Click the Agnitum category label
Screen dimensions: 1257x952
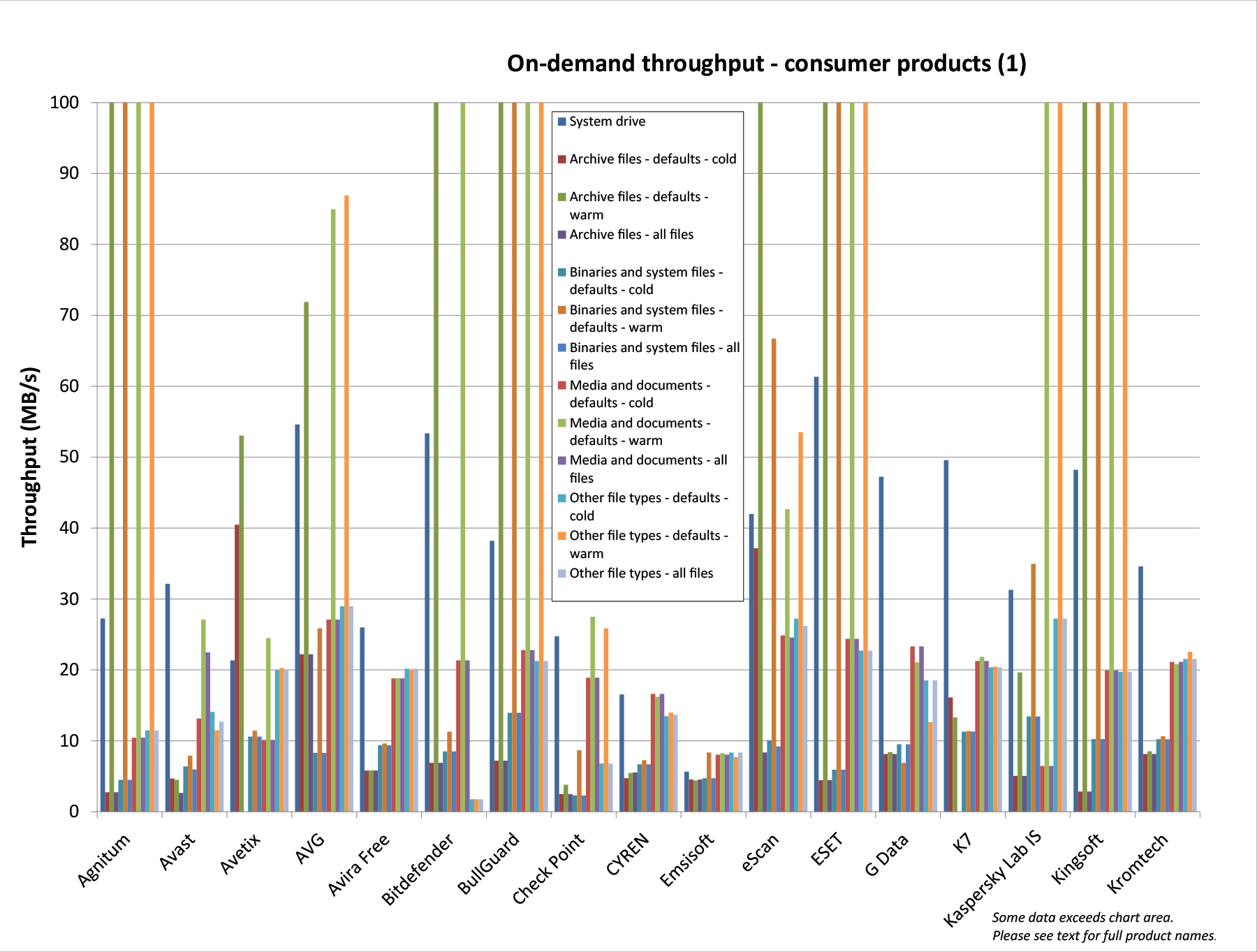[105, 860]
